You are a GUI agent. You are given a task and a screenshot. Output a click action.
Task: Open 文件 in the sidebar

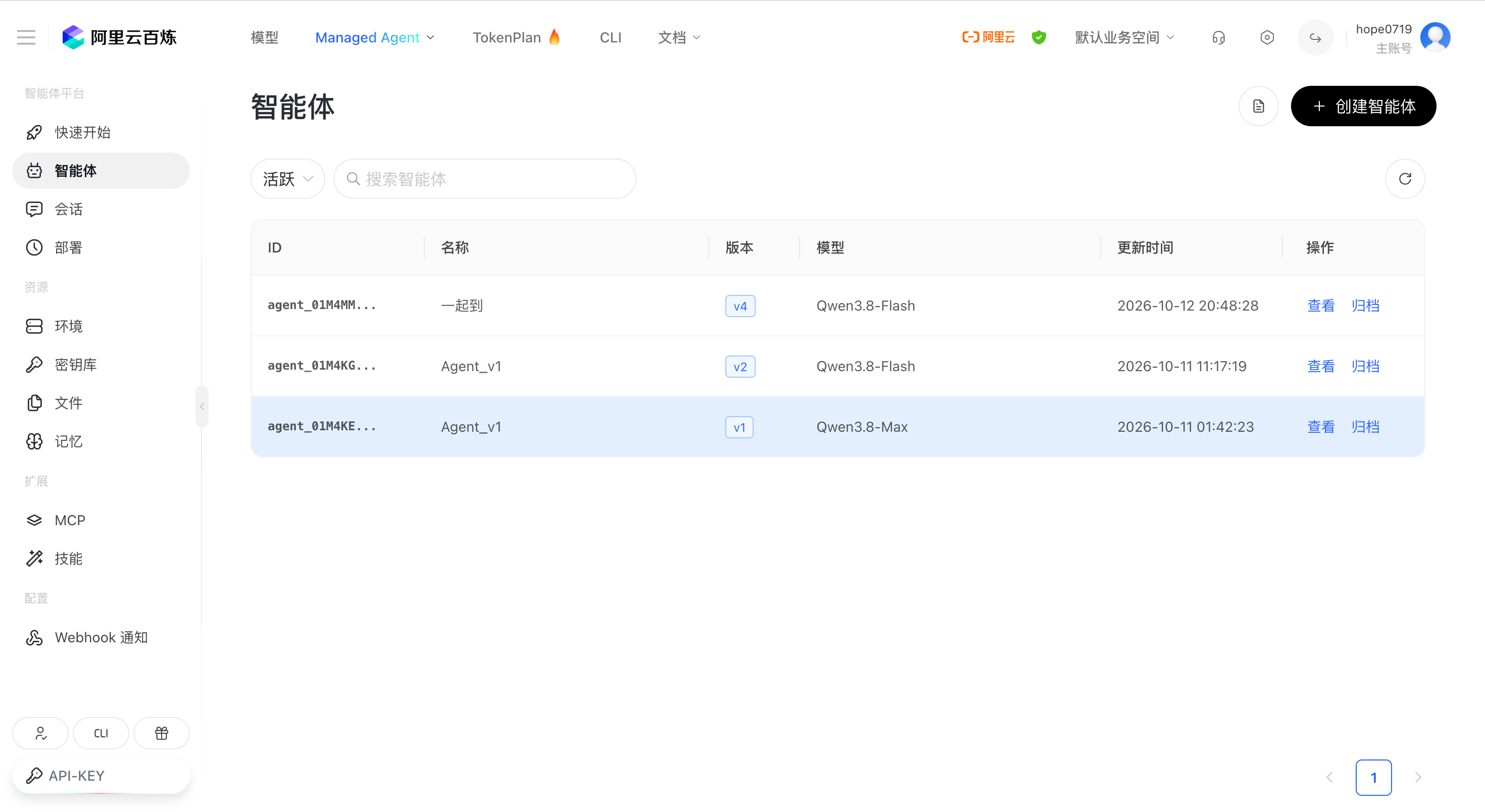pos(101,403)
